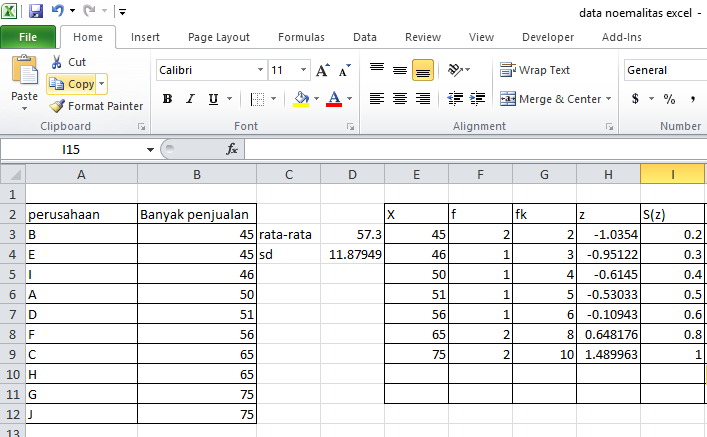Open the Fill Color dropdown arrow
The width and height of the screenshot is (707, 437).
coord(317,98)
